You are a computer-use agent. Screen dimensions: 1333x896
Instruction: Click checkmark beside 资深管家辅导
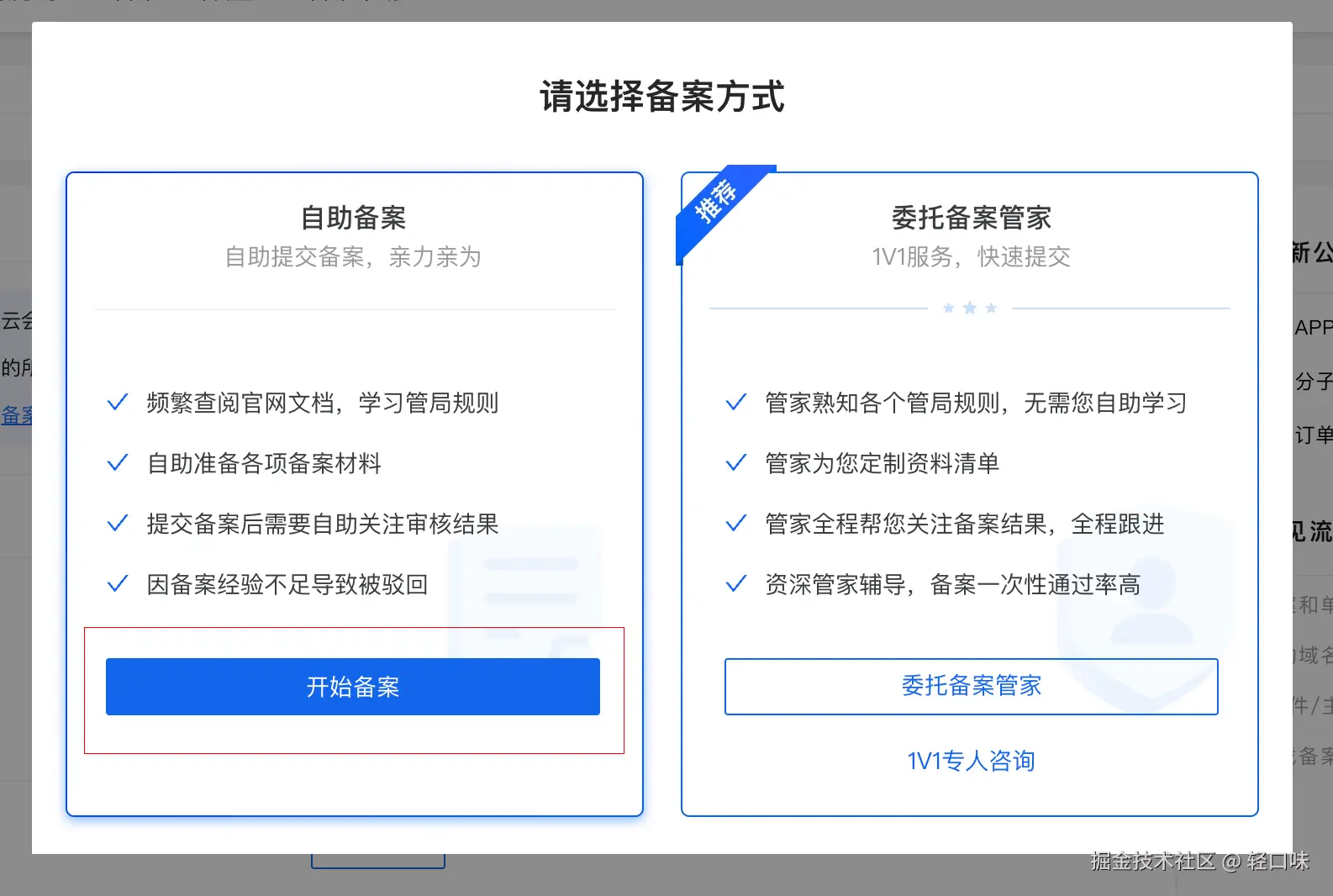[x=736, y=584]
